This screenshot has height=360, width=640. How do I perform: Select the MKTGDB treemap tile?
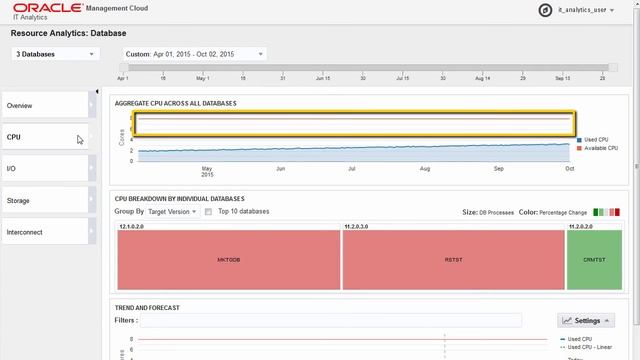[229, 260]
